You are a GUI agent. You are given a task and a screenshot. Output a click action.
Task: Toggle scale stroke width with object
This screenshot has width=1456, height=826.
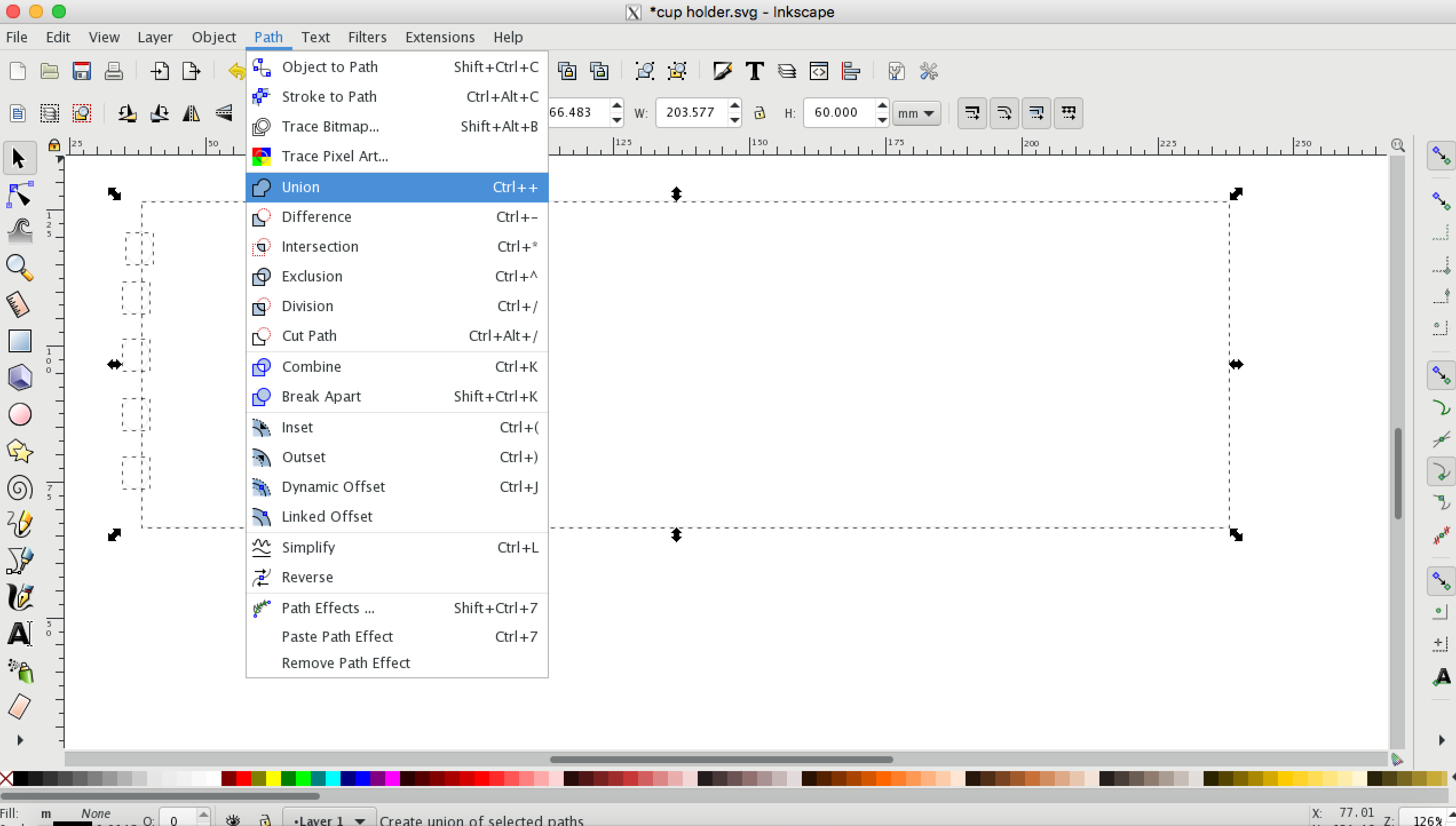972,113
